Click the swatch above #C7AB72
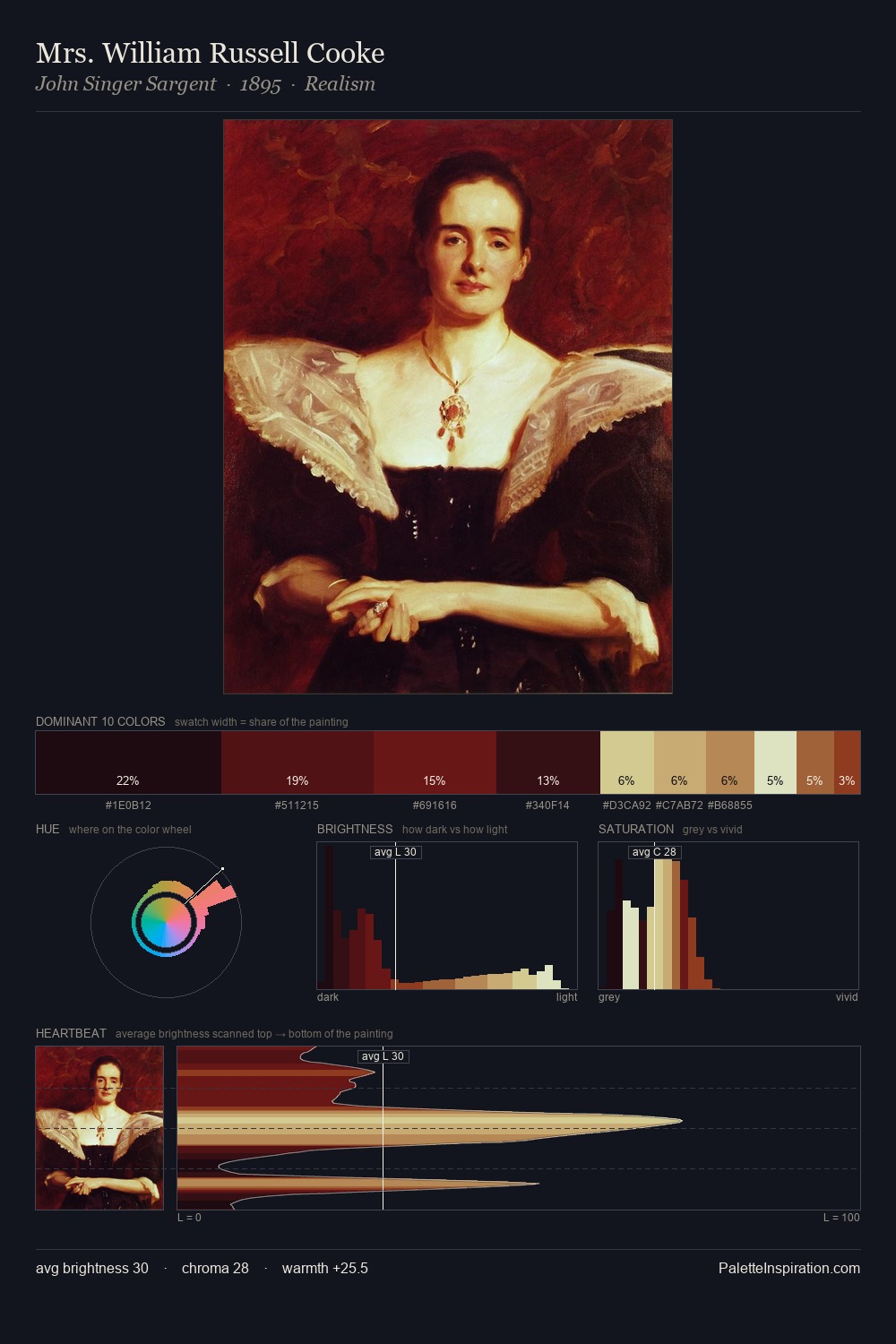Image resolution: width=896 pixels, height=1344 pixels. [x=680, y=762]
